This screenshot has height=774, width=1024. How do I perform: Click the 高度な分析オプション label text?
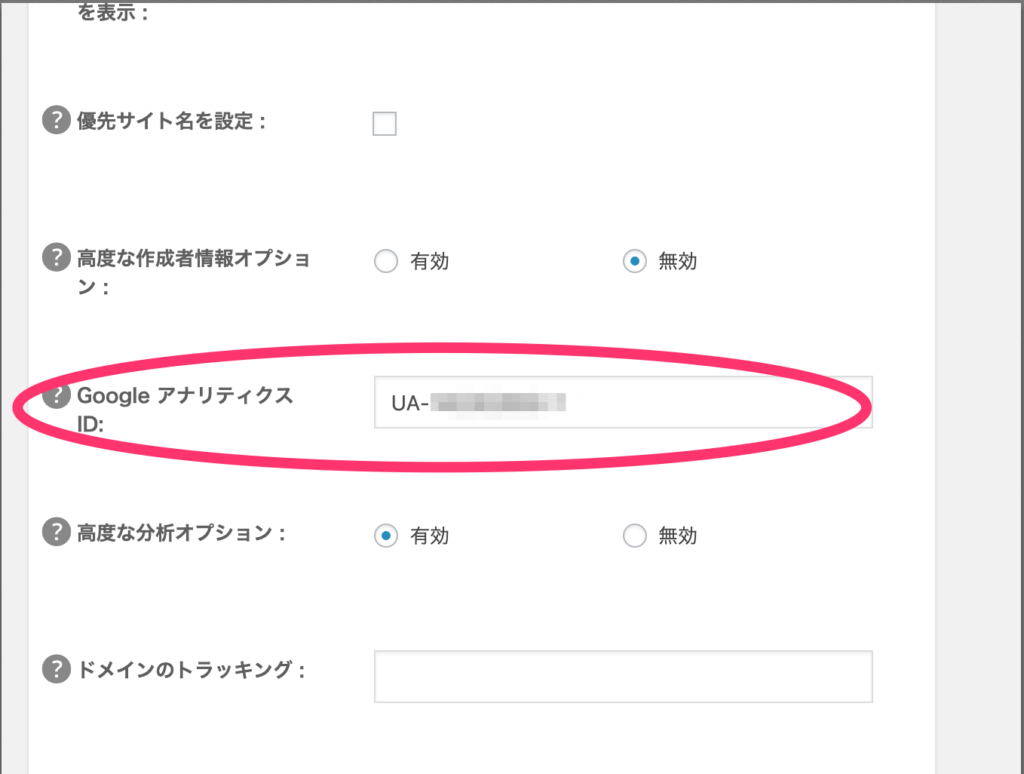181,533
